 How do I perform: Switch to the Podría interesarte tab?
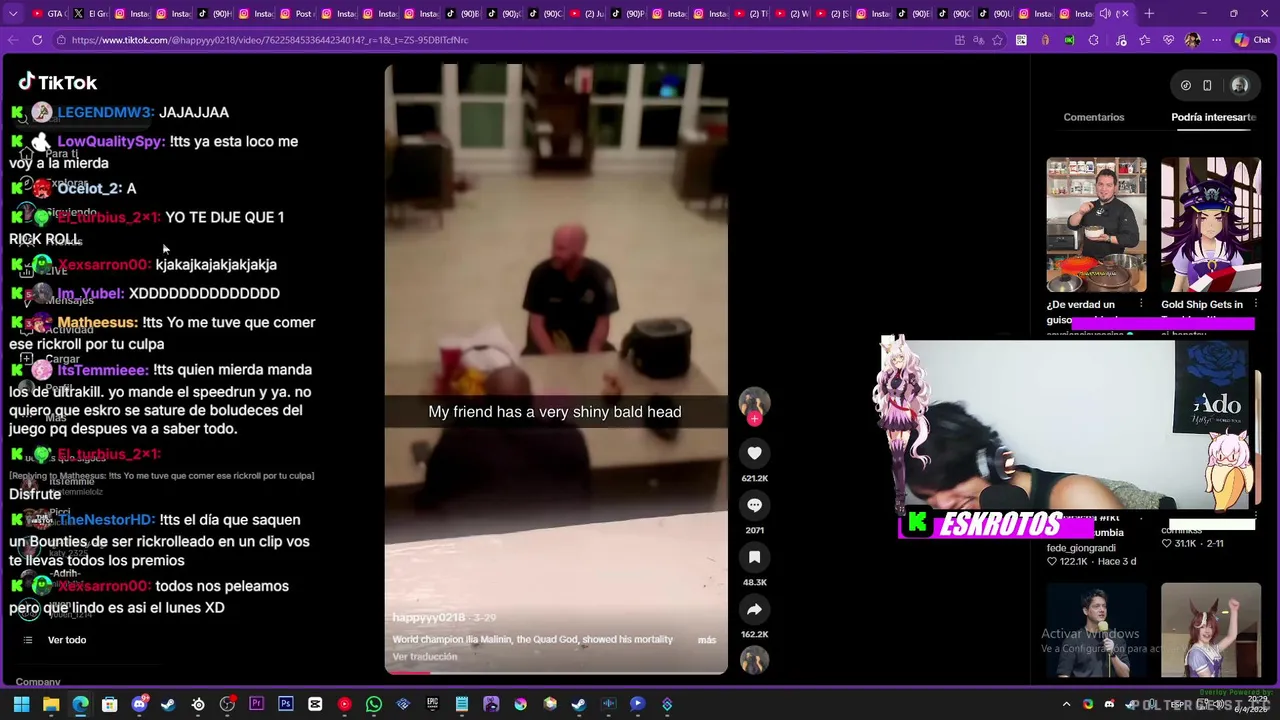pos(1213,117)
